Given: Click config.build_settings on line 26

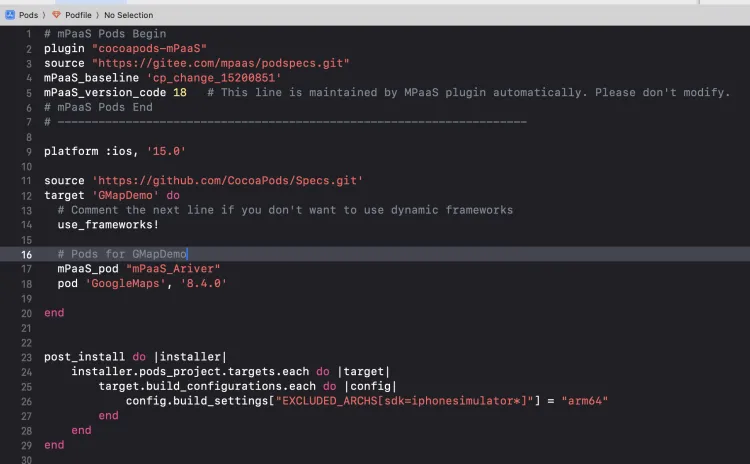Looking at the screenshot, I should point(197,401).
